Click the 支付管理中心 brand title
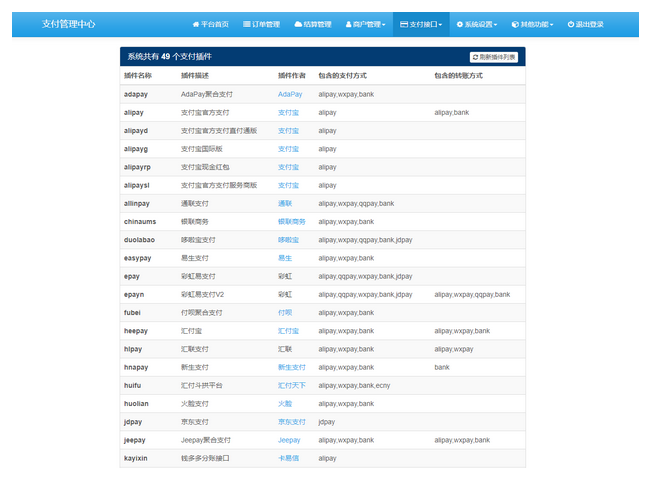Image resolution: width=651 pixels, height=485 pixels. pos(69,24)
